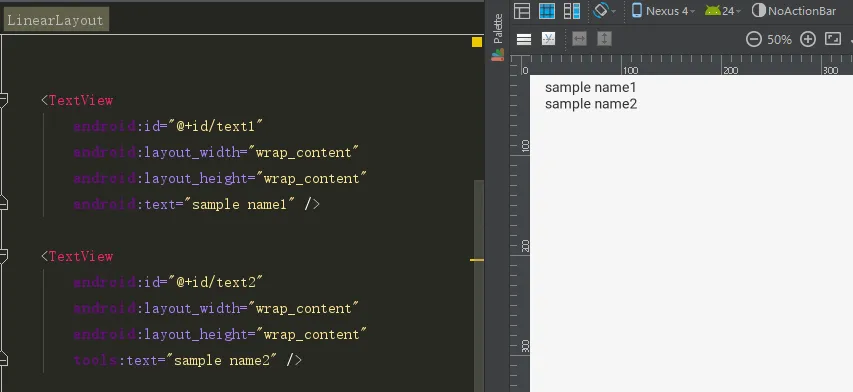Click the LinearLayout breadcrumb

pyautogui.click(x=55, y=20)
